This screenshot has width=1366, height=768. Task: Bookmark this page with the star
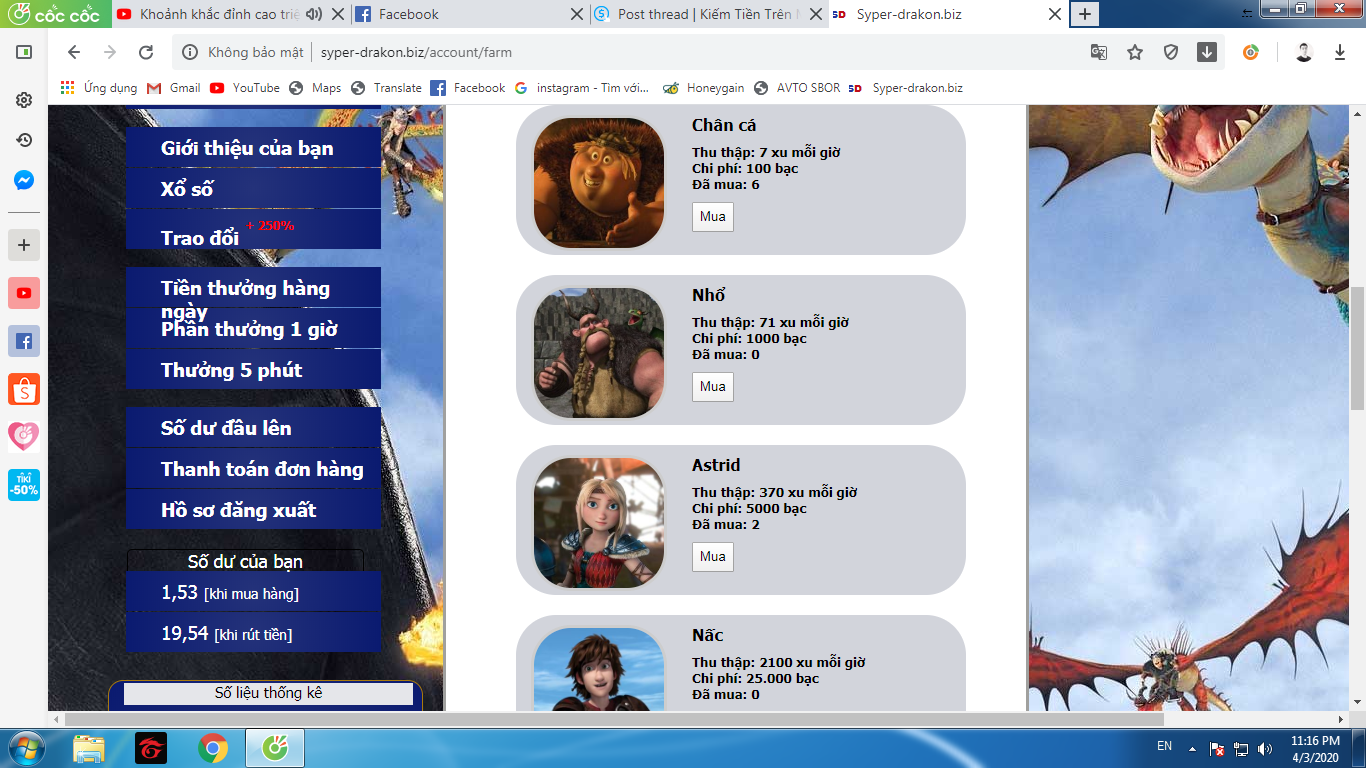1135,52
